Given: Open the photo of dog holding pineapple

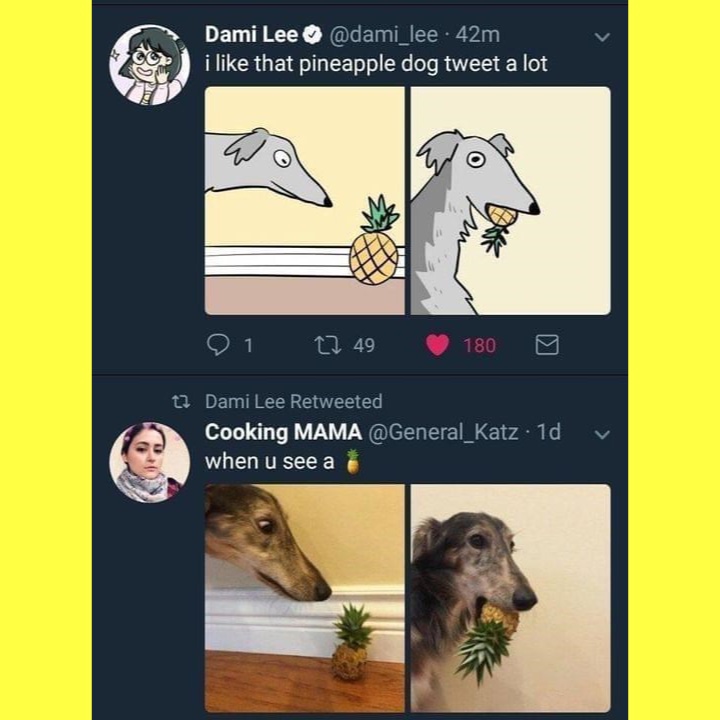Looking at the screenshot, I should click(x=510, y=597).
